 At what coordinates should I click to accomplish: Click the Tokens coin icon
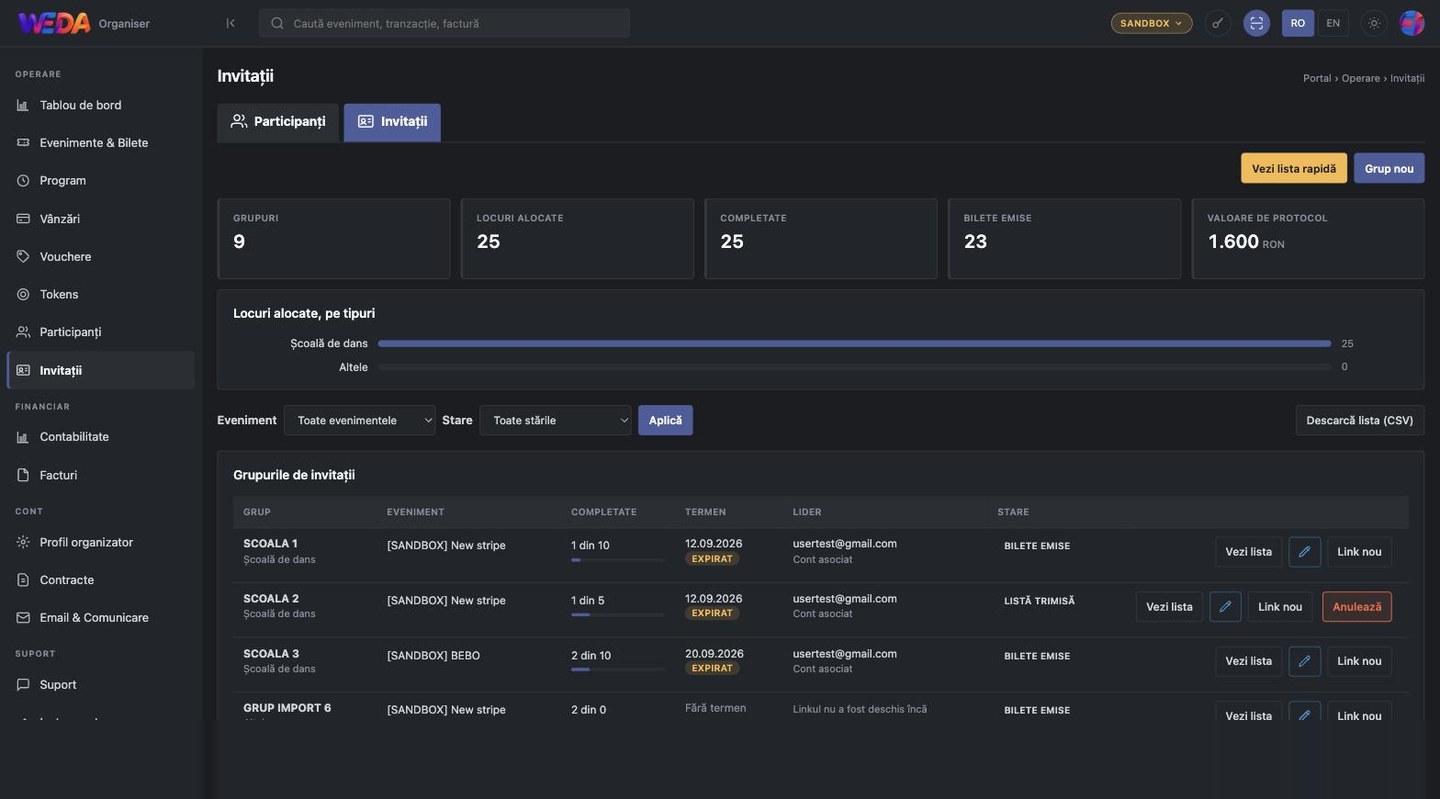pyautogui.click(x=23, y=295)
